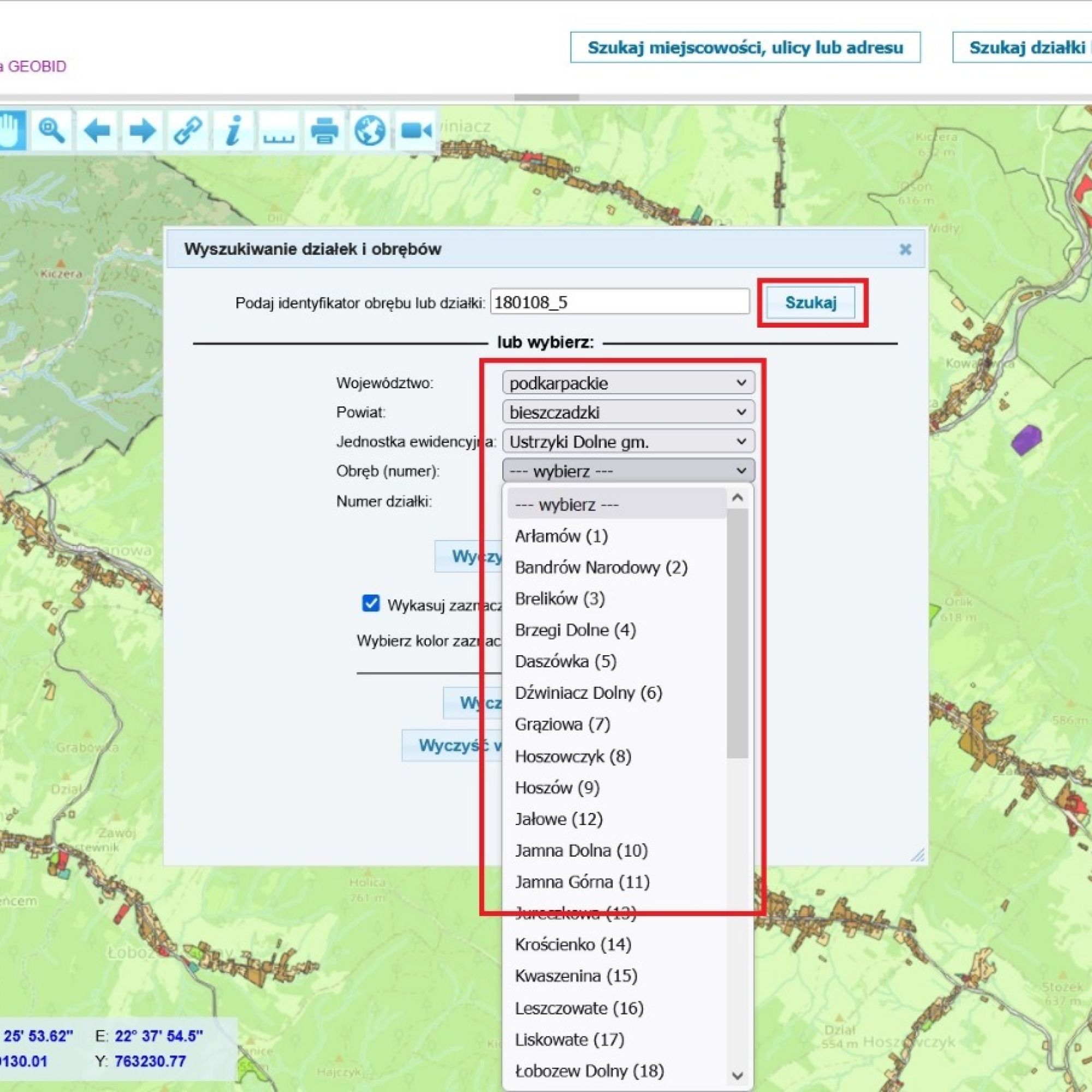The width and height of the screenshot is (1092, 1092).
Task: Click Szukaj miejscowości, ulicy lub adresu
Action: coord(745,48)
